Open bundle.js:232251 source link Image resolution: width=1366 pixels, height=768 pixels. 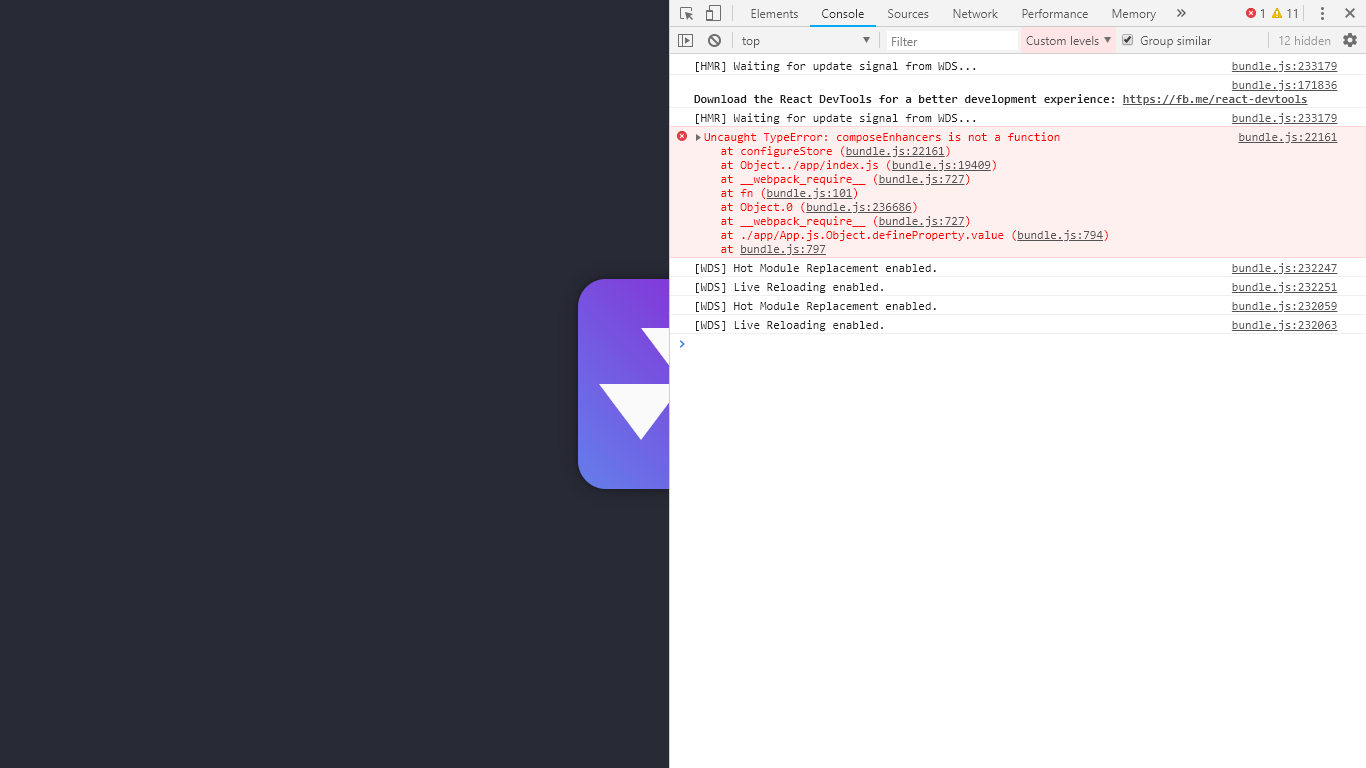pyautogui.click(x=1284, y=287)
